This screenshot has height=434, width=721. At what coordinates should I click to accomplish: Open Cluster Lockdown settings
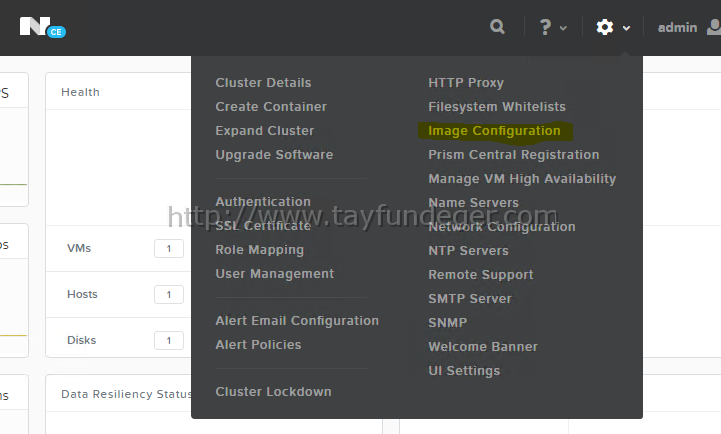coord(273,392)
